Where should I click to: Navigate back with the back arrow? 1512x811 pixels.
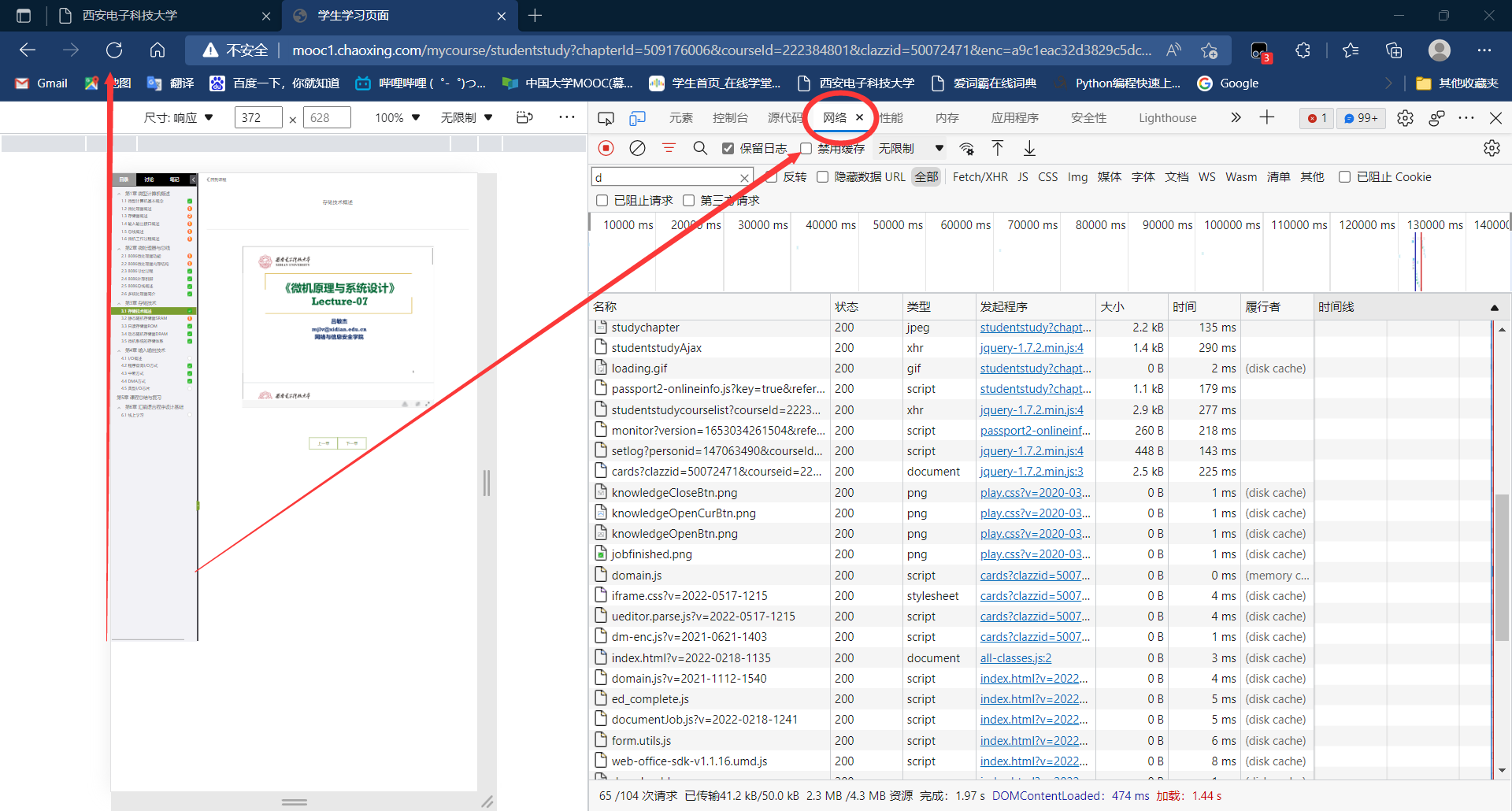28,50
